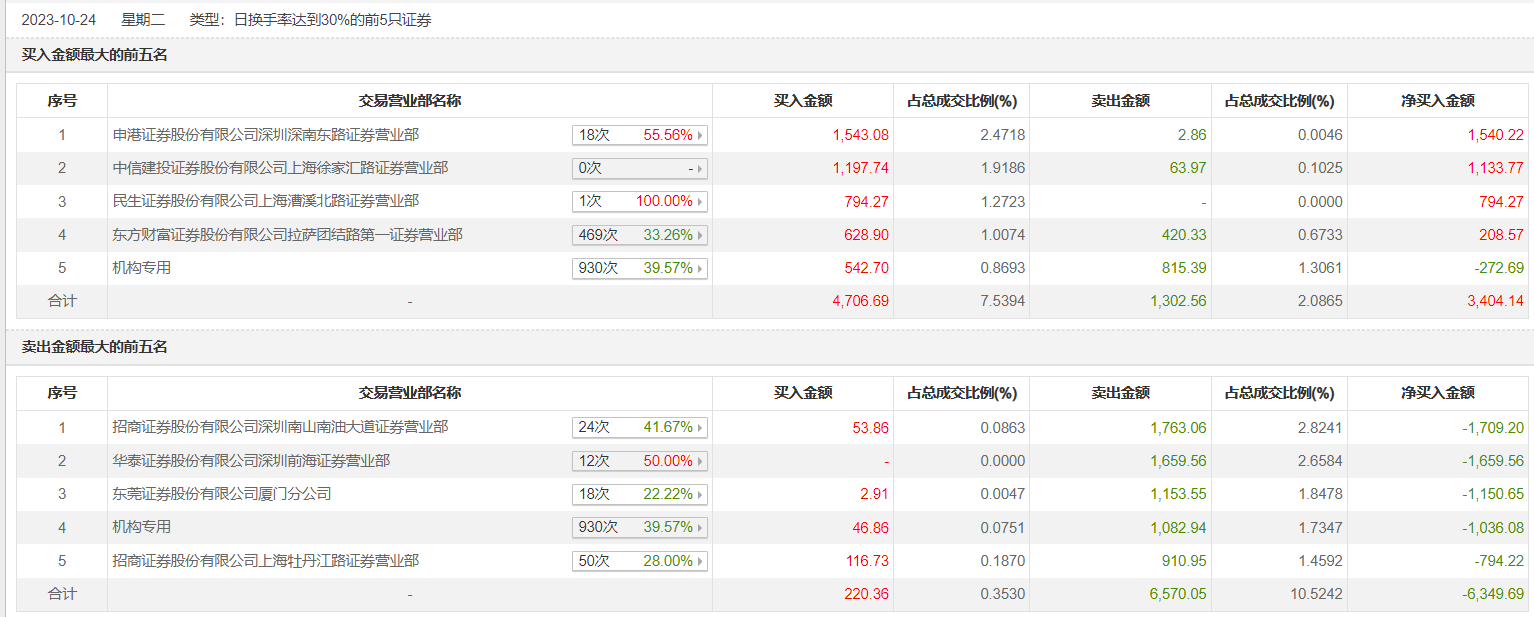Click 买入金额 header in the buy table
The height and width of the screenshot is (617, 1534).
[x=802, y=101]
